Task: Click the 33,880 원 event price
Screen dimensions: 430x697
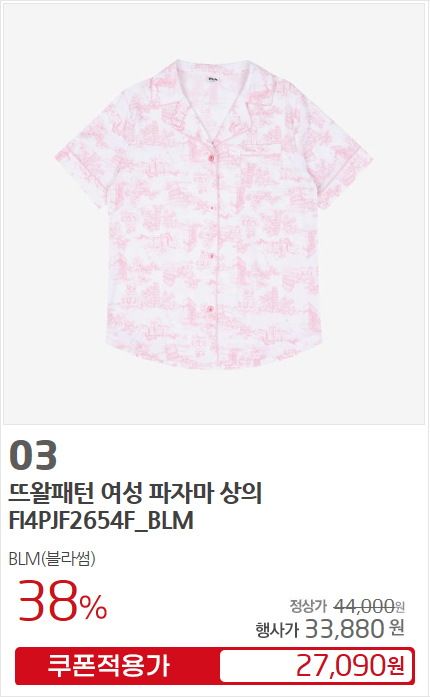Action: [x=355, y=629]
